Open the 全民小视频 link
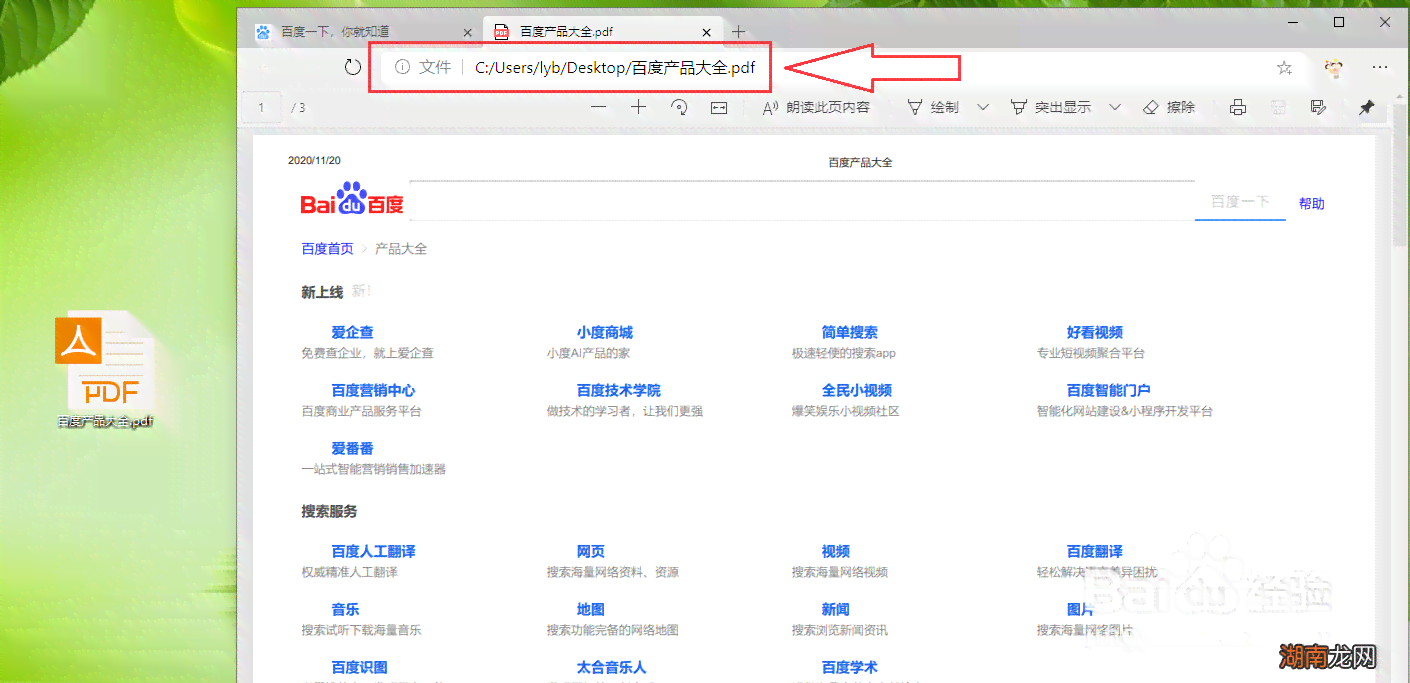Image resolution: width=1410 pixels, height=683 pixels. tap(856, 390)
